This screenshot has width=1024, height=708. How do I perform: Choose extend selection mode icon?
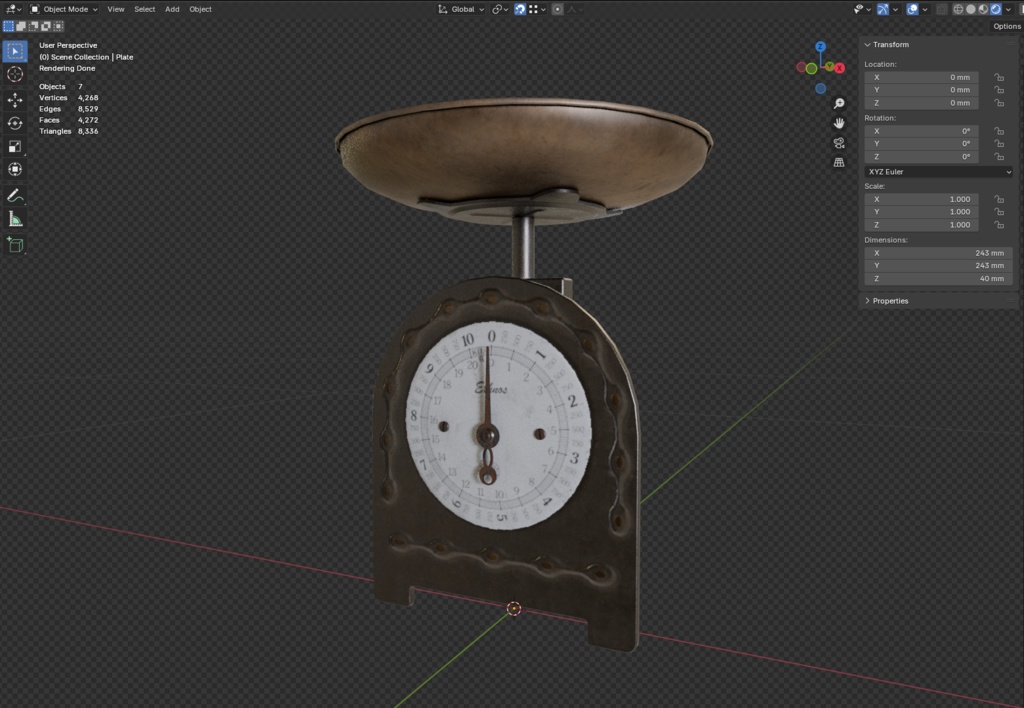[21, 26]
